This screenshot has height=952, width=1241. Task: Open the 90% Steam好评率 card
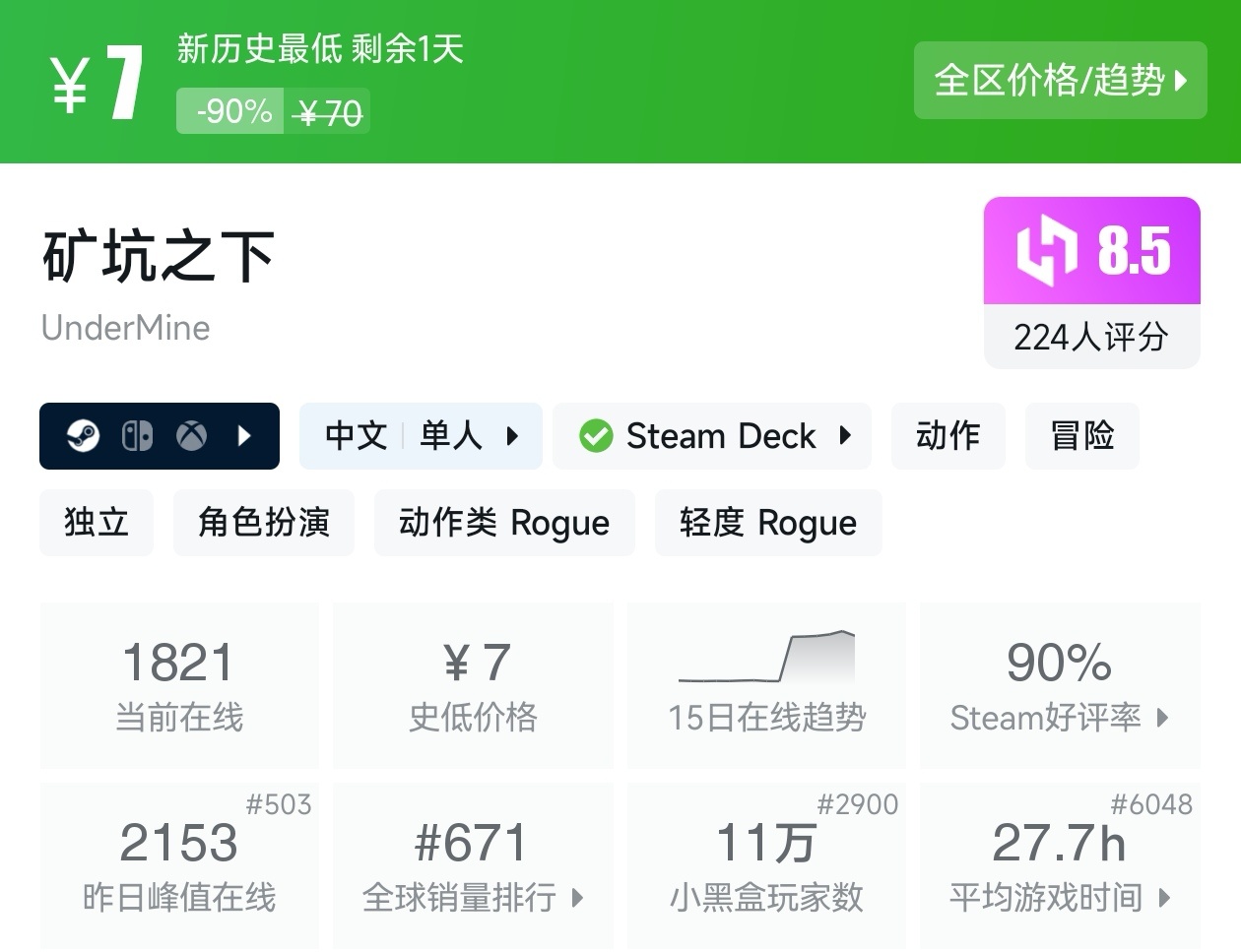(1060, 685)
